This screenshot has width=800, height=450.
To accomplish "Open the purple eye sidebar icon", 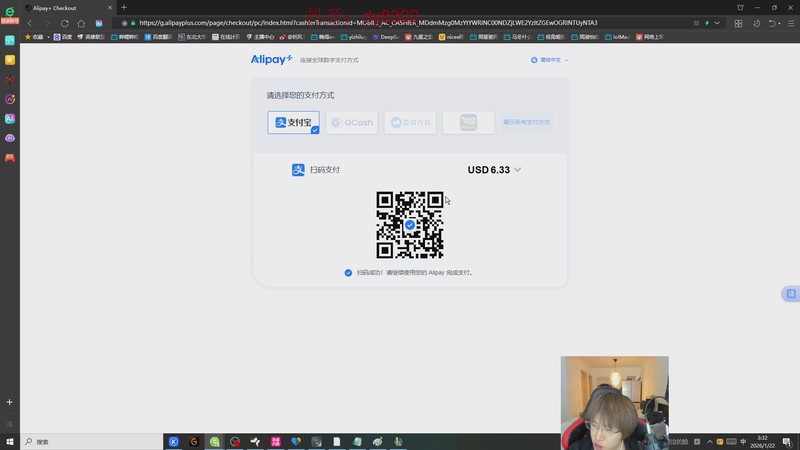I will pyautogui.click(x=10, y=138).
